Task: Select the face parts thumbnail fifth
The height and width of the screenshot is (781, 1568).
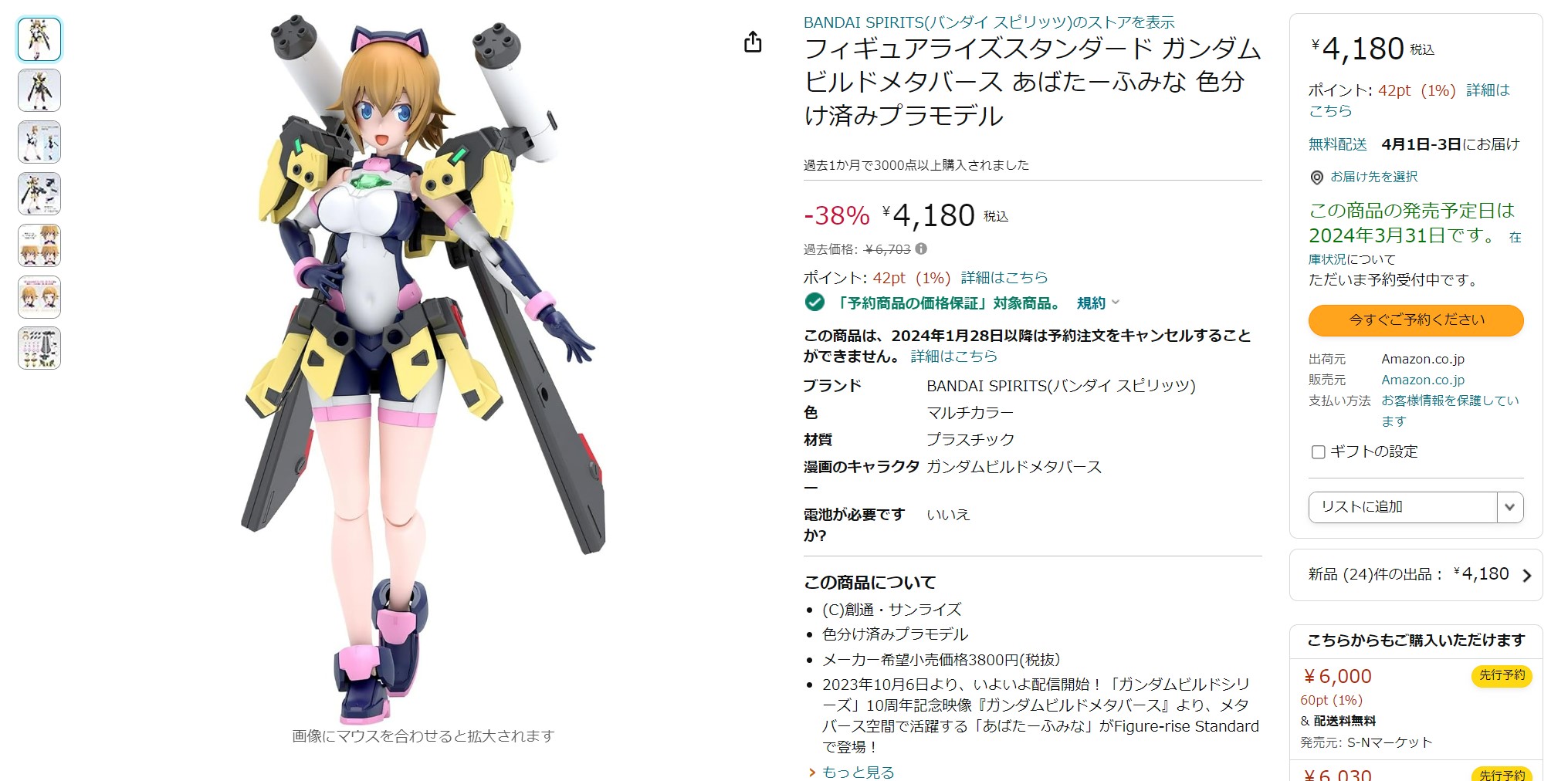Action: (x=39, y=245)
